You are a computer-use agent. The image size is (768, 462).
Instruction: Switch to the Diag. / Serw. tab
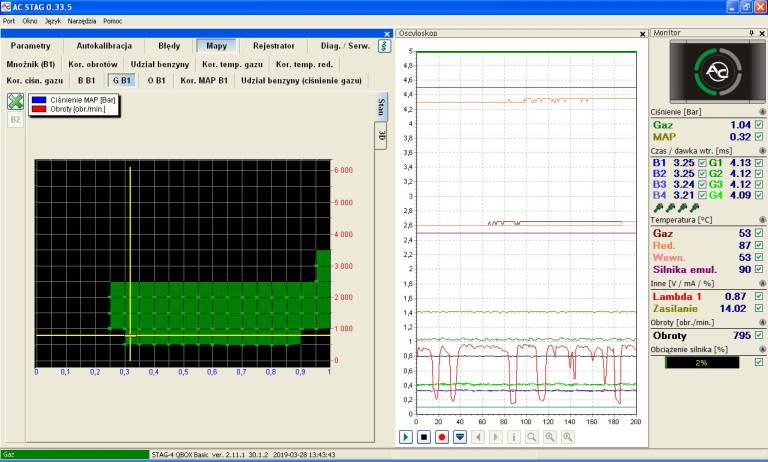click(346, 46)
